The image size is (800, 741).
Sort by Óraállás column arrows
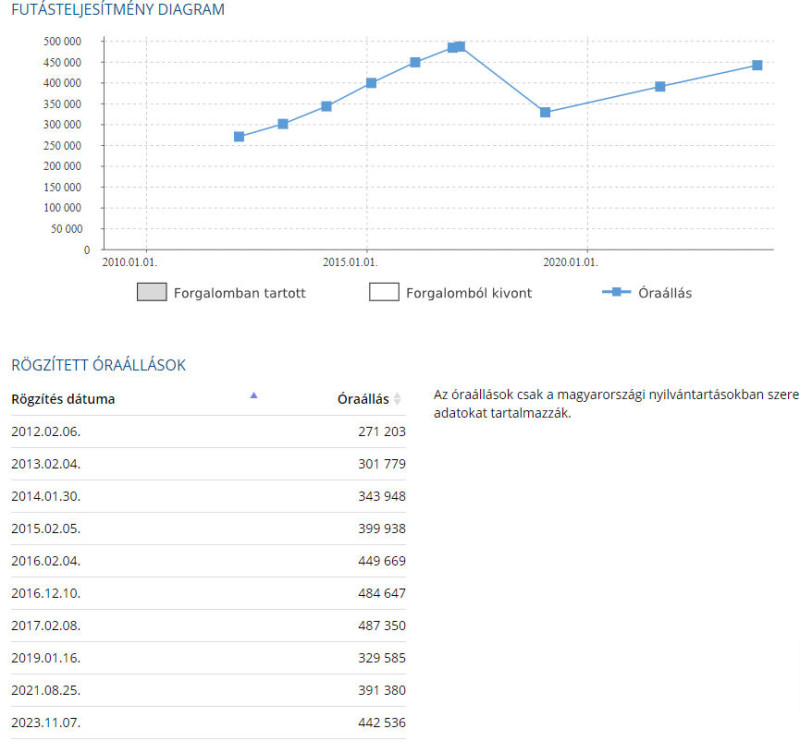397,399
